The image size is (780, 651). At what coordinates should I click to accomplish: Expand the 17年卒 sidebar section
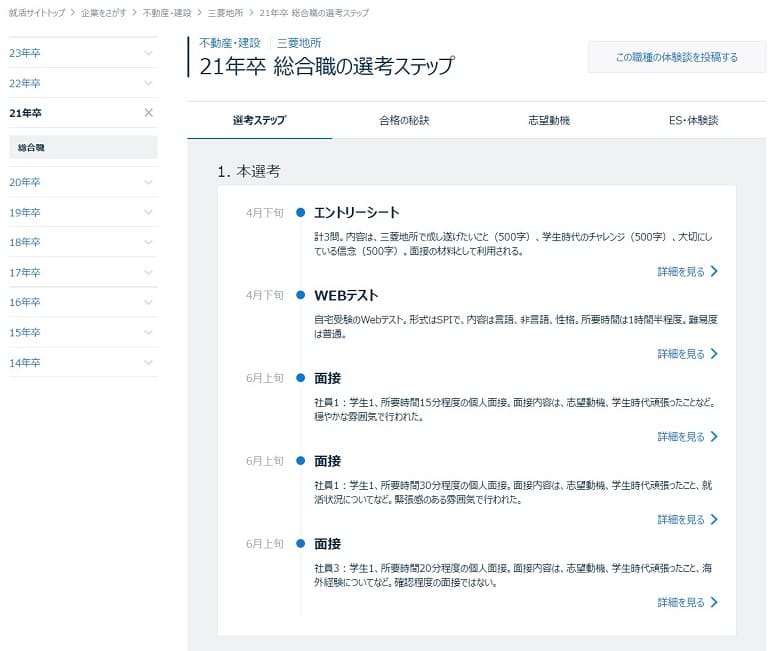pos(83,273)
